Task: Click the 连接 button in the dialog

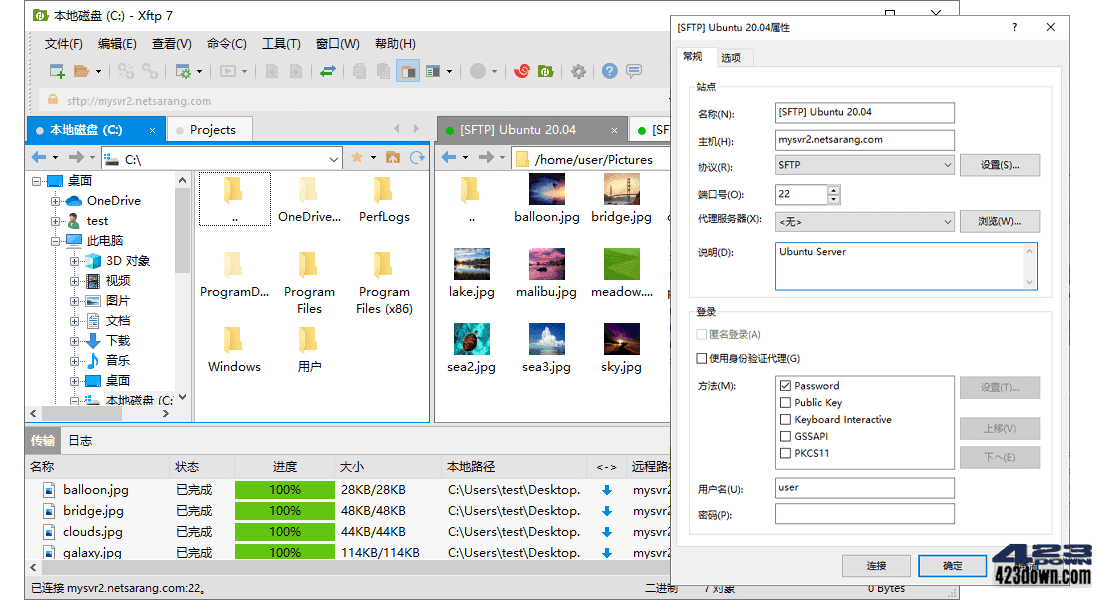Action: pyautogui.click(x=876, y=565)
